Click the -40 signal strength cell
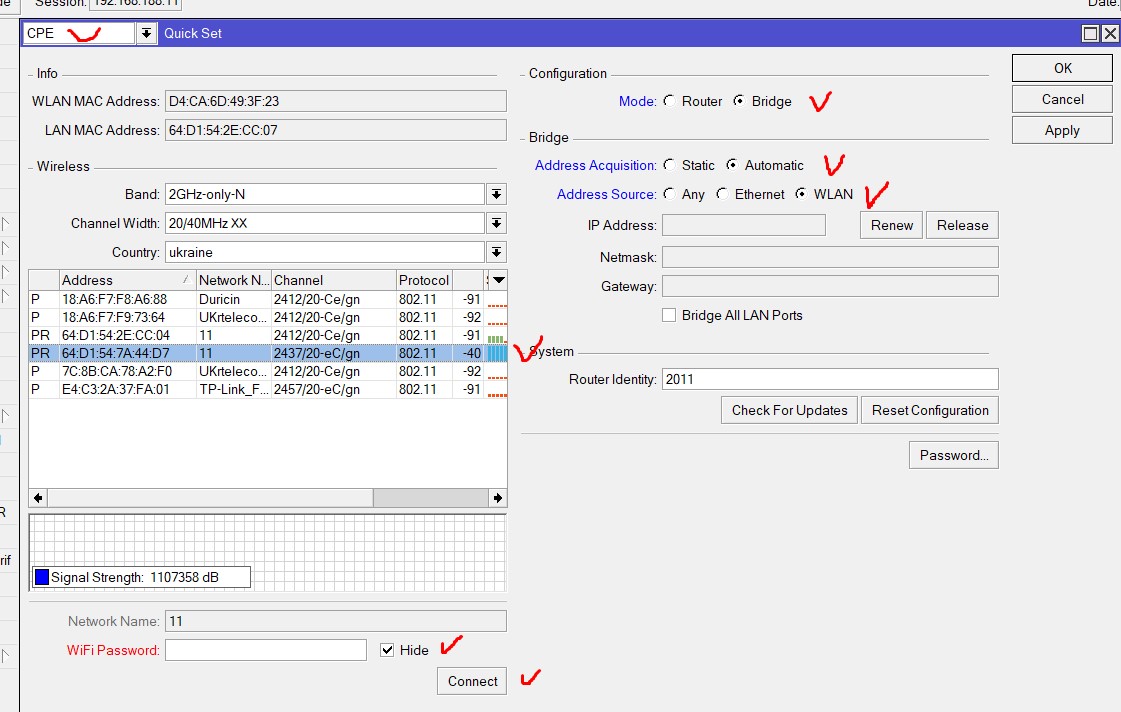Screen dimensions: 1121x712 click(x=468, y=353)
